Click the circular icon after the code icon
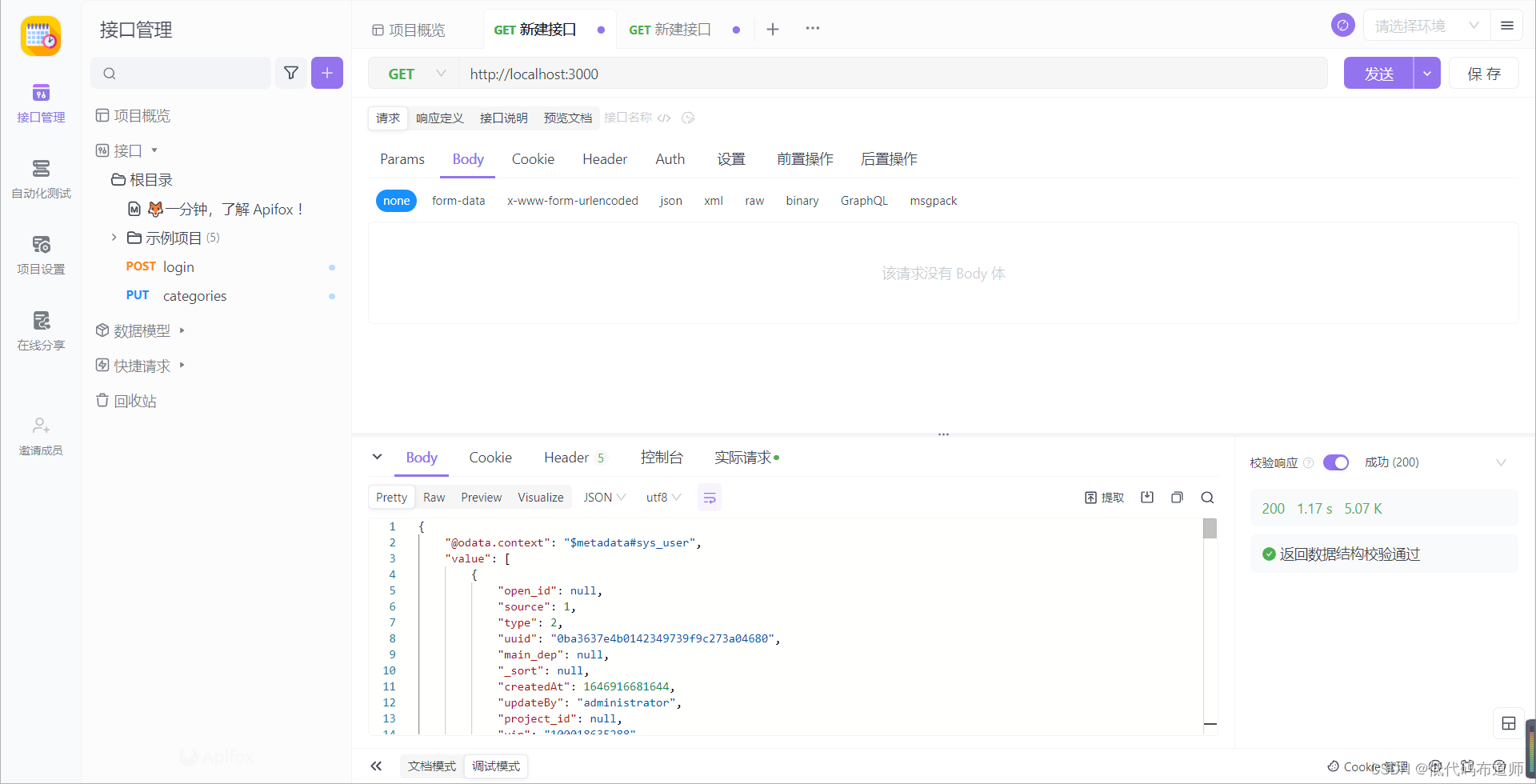Viewport: 1536px width, 784px height. coord(688,118)
